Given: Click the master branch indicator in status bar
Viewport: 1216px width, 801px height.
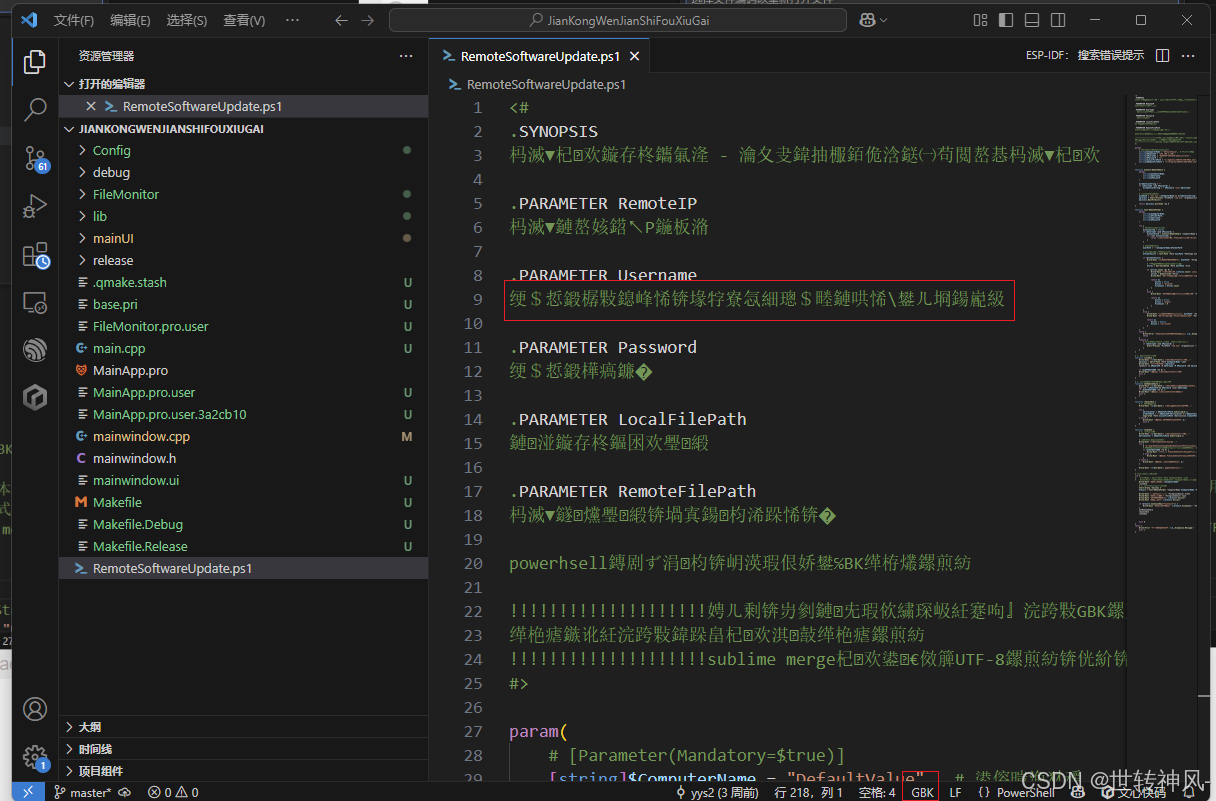Looking at the screenshot, I should (83, 792).
